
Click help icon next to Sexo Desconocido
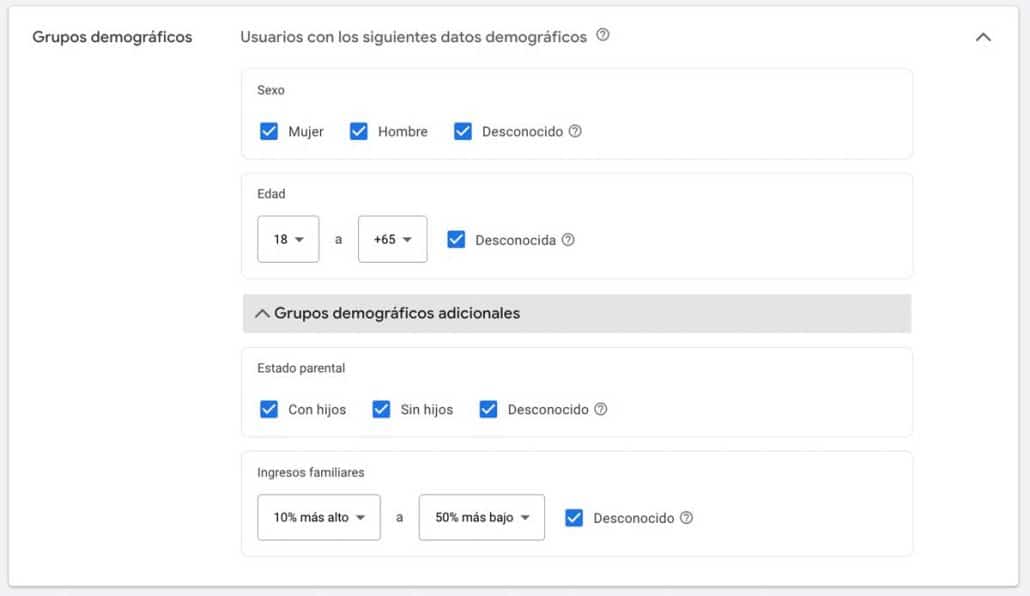(x=575, y=131)
